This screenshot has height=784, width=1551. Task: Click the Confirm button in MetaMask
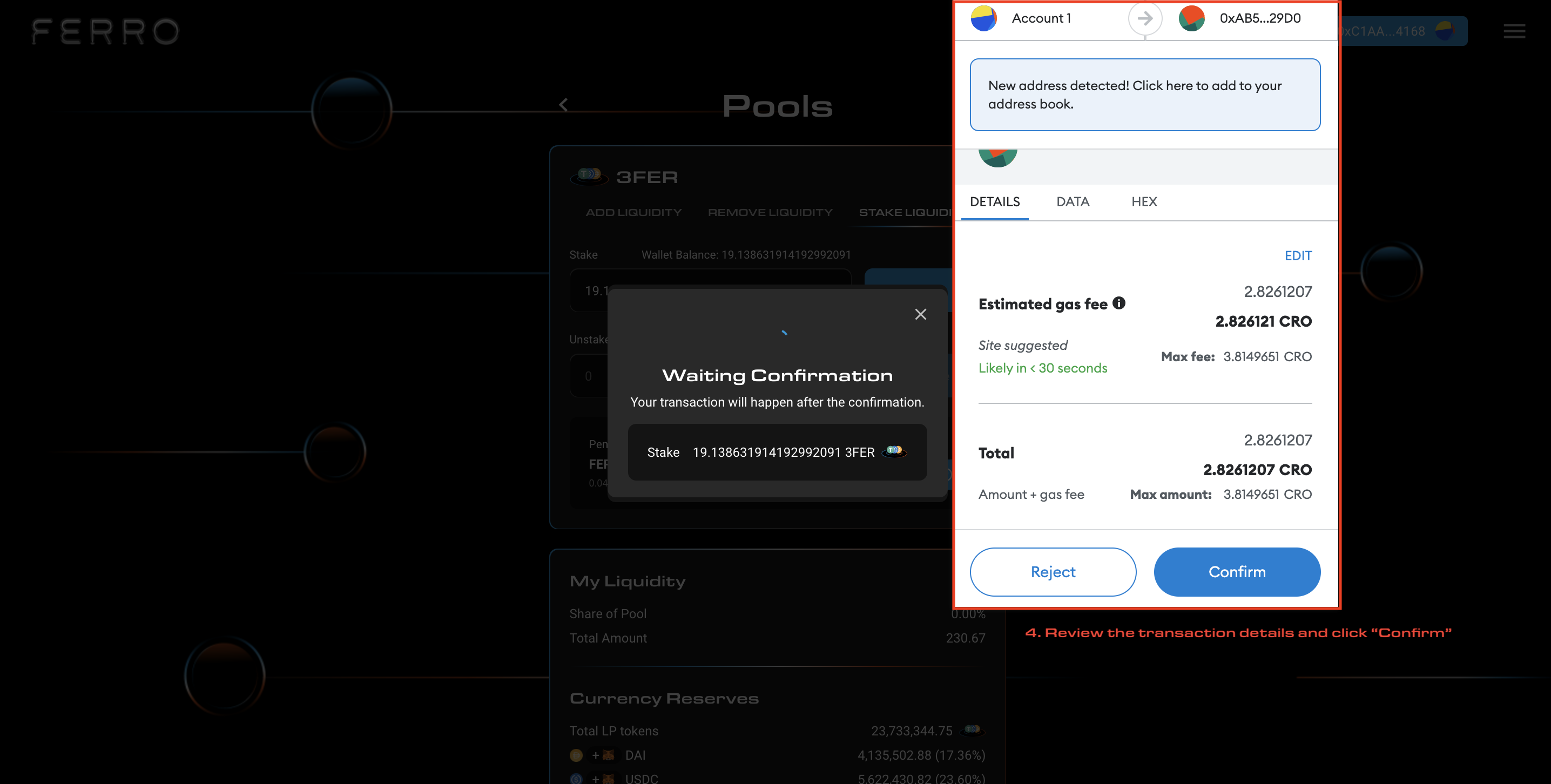(1237, 571)
